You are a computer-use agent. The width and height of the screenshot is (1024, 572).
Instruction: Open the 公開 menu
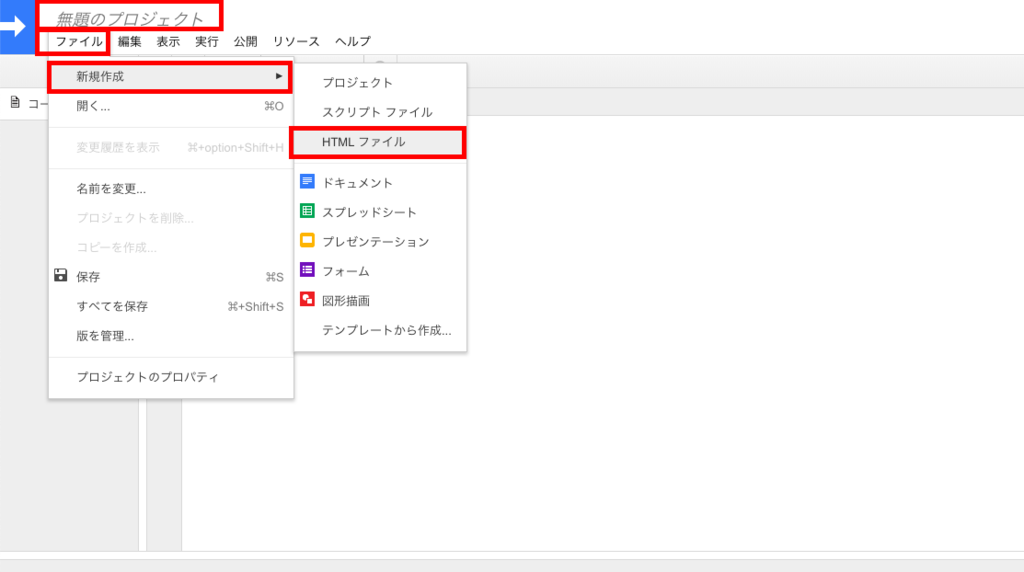[x=246, y=42]
